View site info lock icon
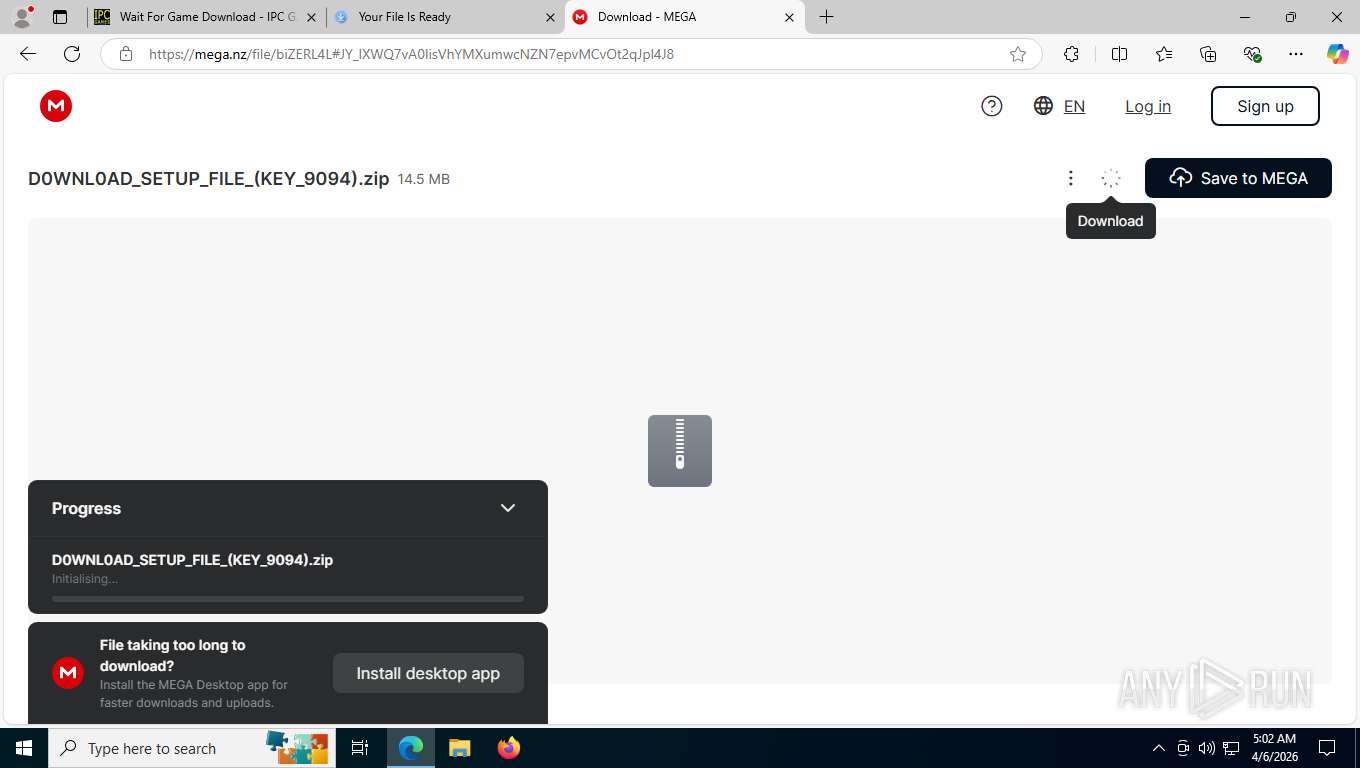This screenshot has width=1360, height=768. tap(126, 54)
